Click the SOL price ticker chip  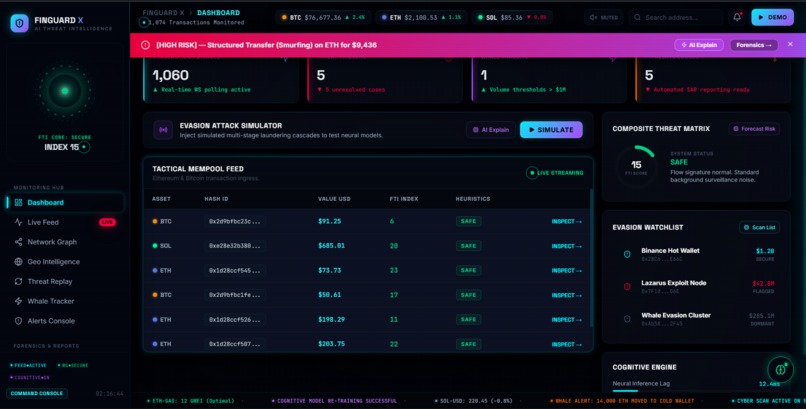click(x=511, y=17)
